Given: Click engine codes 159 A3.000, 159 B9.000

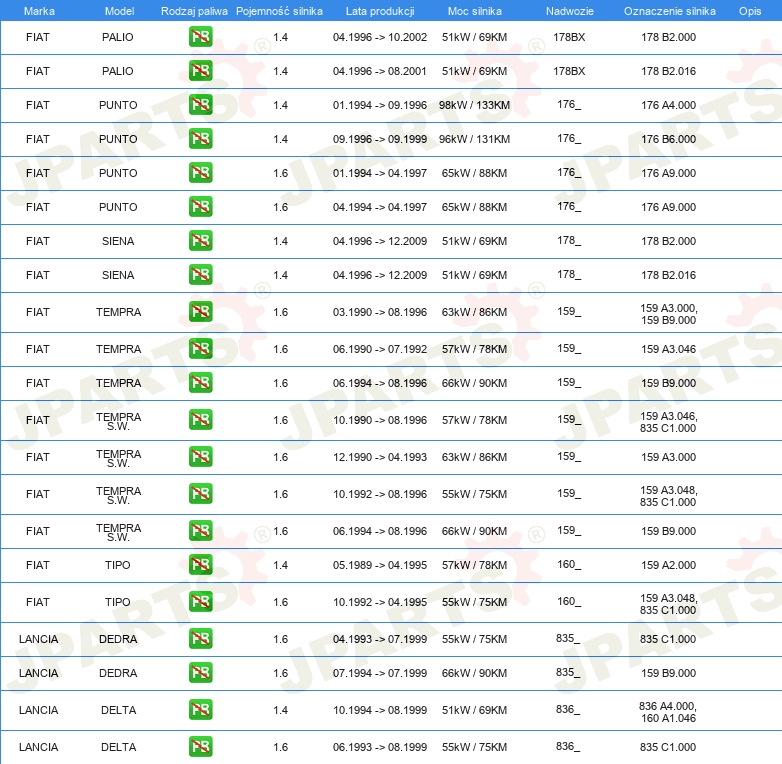Looking at the screenshot, I should (x=668, y=314).
